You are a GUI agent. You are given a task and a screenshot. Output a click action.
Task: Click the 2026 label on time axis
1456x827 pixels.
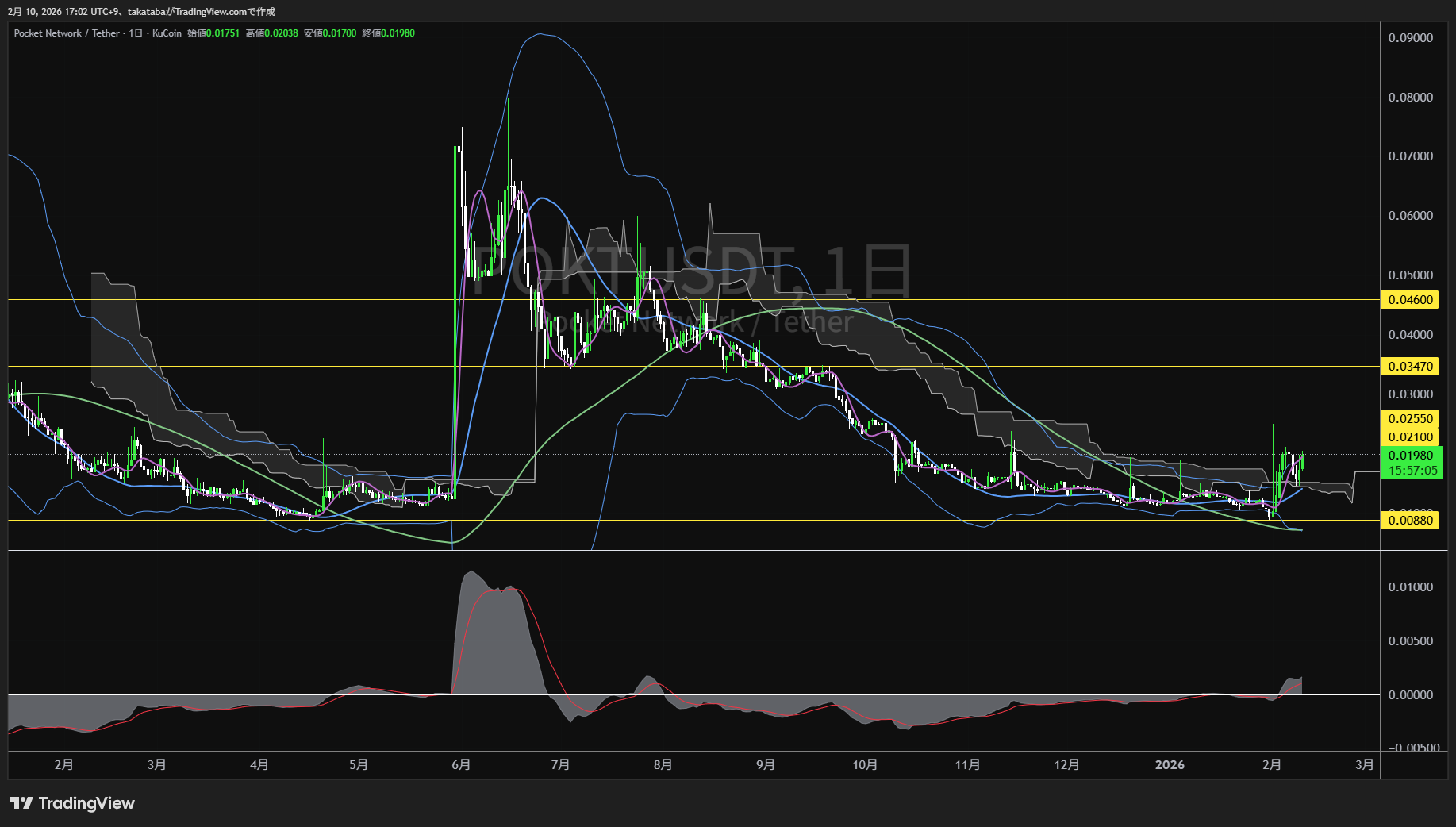(1170, 764)
